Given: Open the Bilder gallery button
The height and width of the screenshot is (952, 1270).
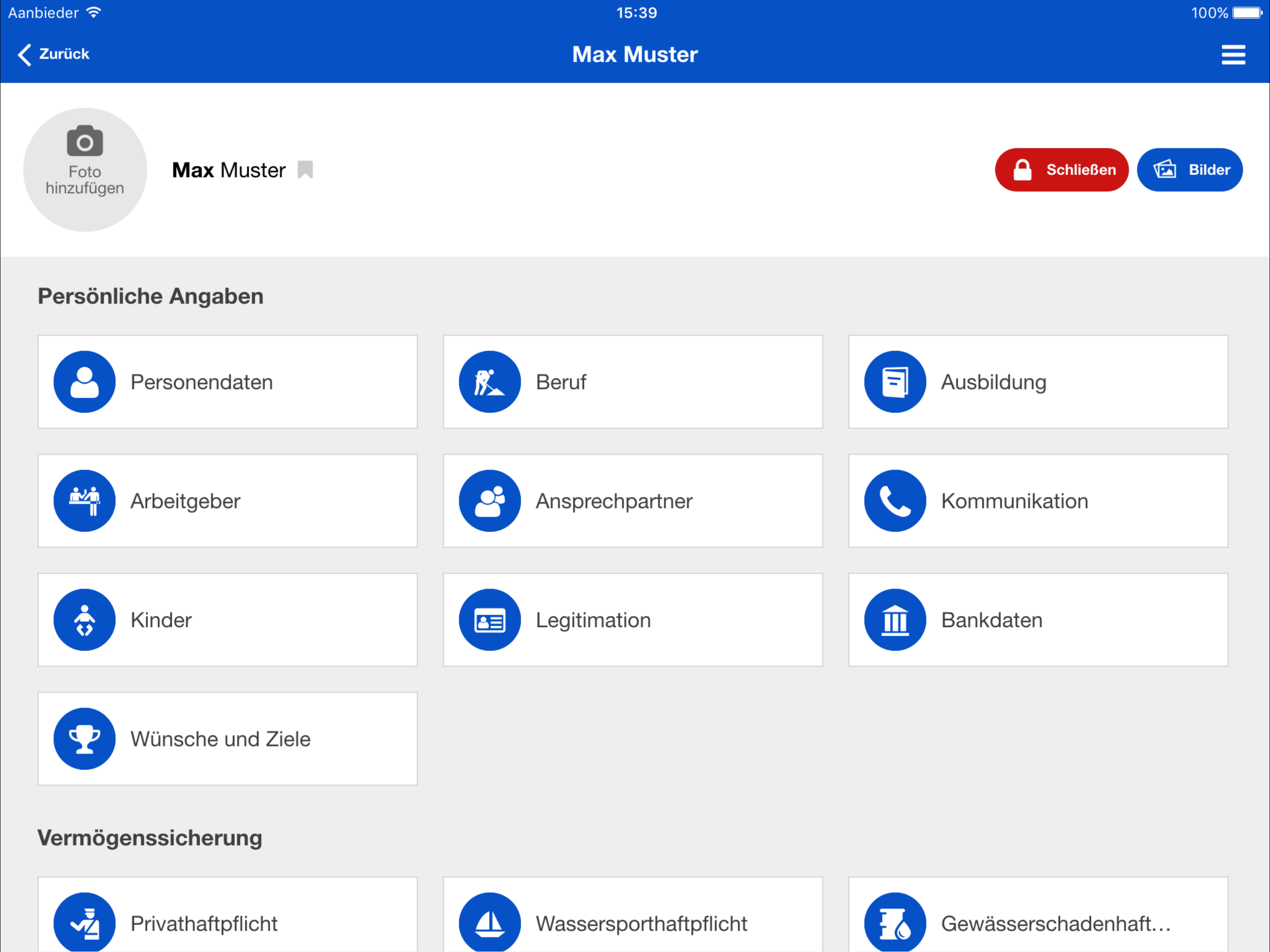Looking at the screenshot, I should click(1189, 170).
